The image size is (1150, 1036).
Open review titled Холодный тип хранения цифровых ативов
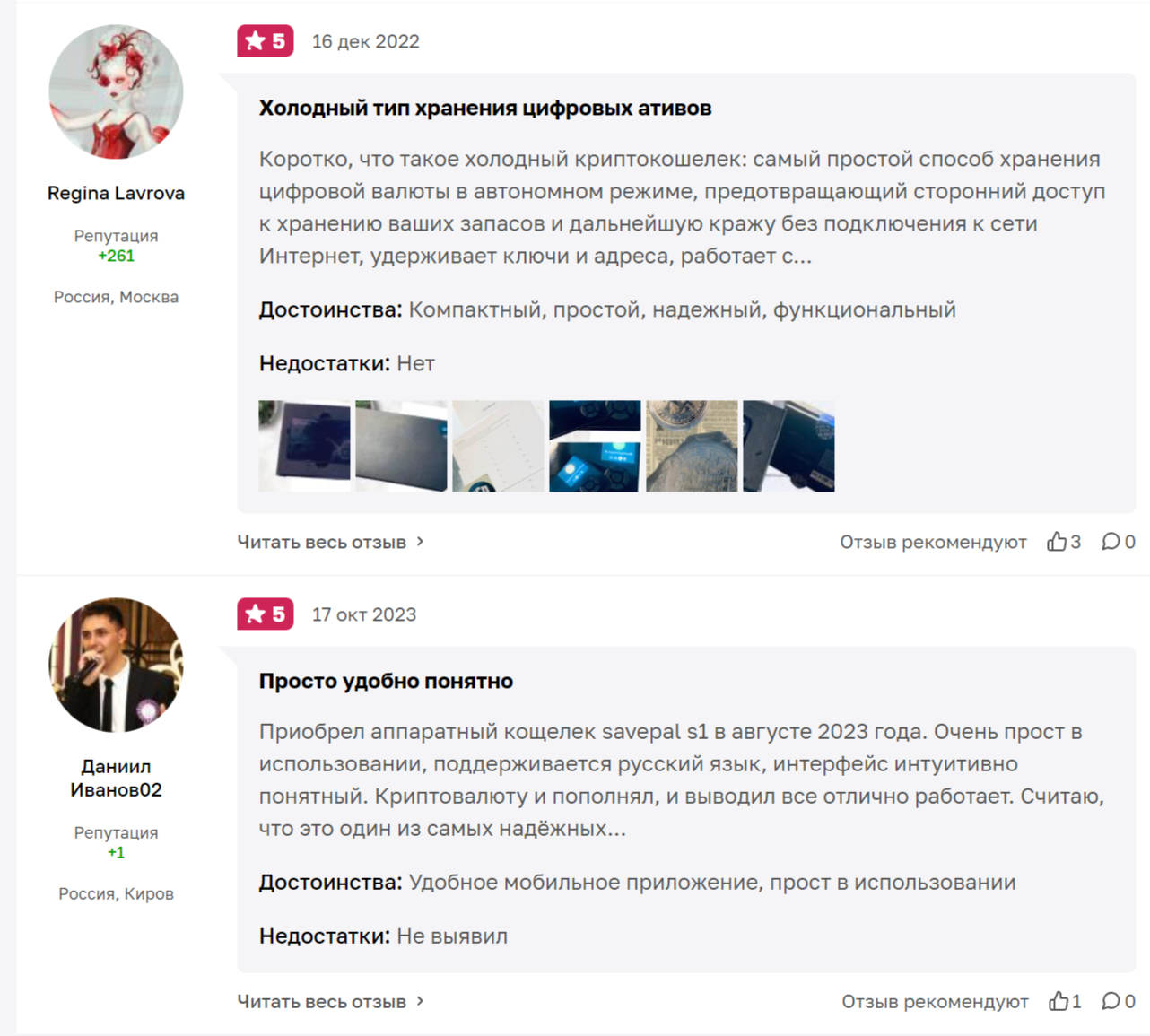pos(485,108)
